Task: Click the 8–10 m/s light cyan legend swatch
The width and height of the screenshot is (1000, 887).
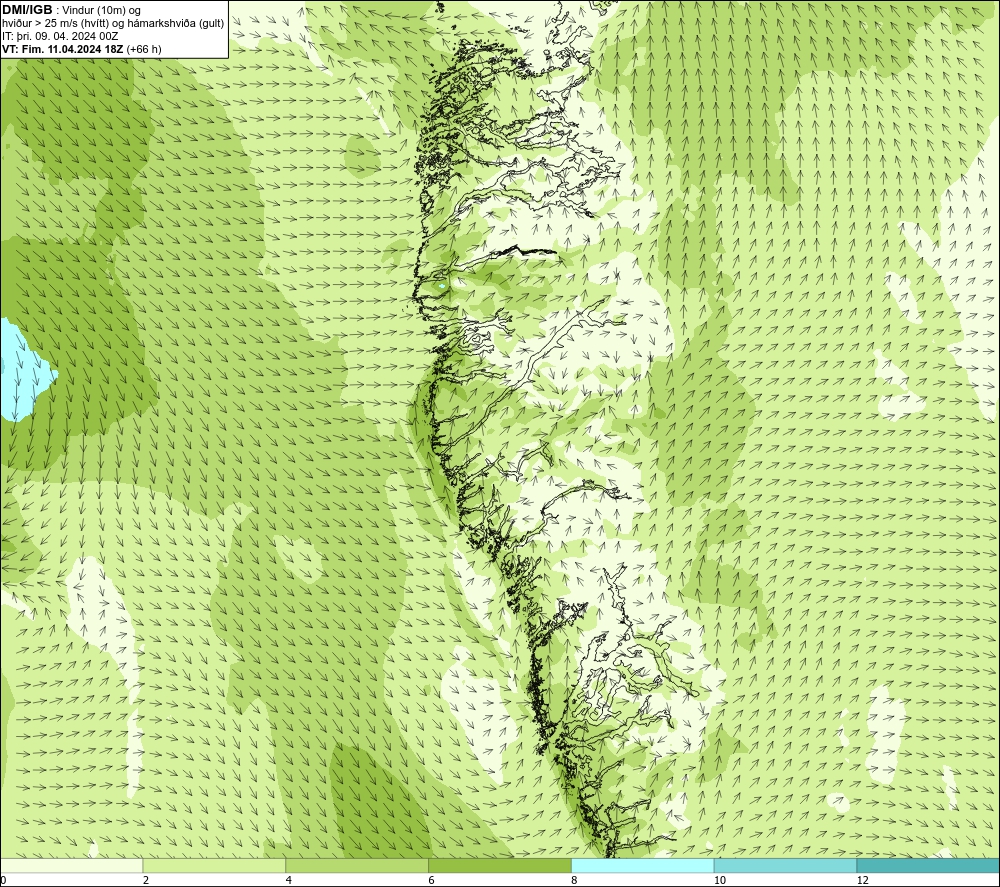Action: tap(643, 865)
